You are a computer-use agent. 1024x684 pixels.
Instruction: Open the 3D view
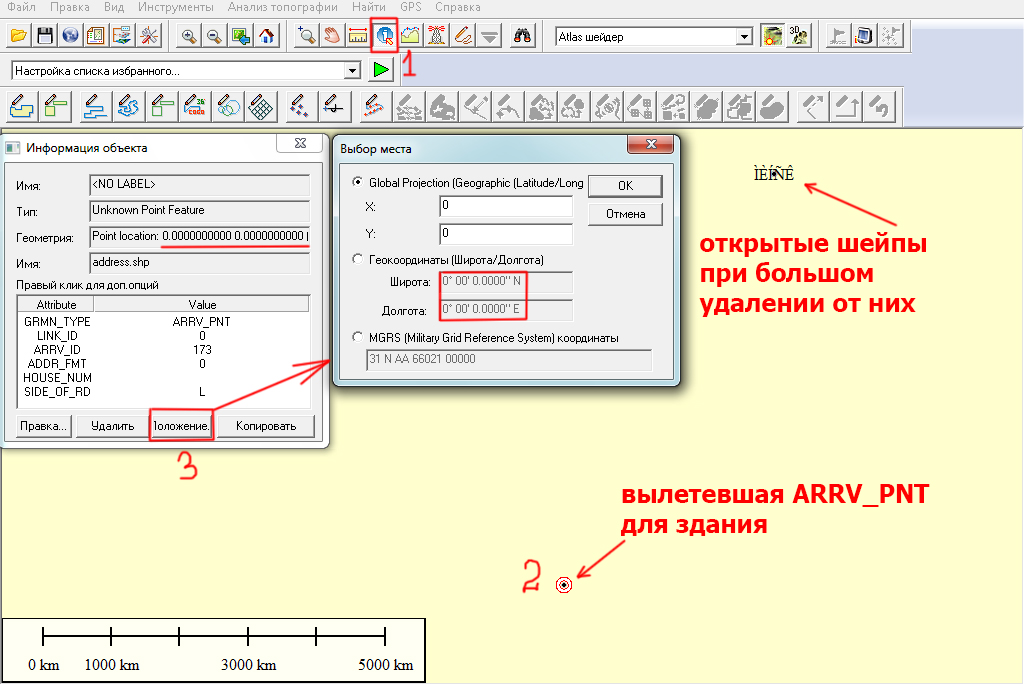(x=798, y=36)
